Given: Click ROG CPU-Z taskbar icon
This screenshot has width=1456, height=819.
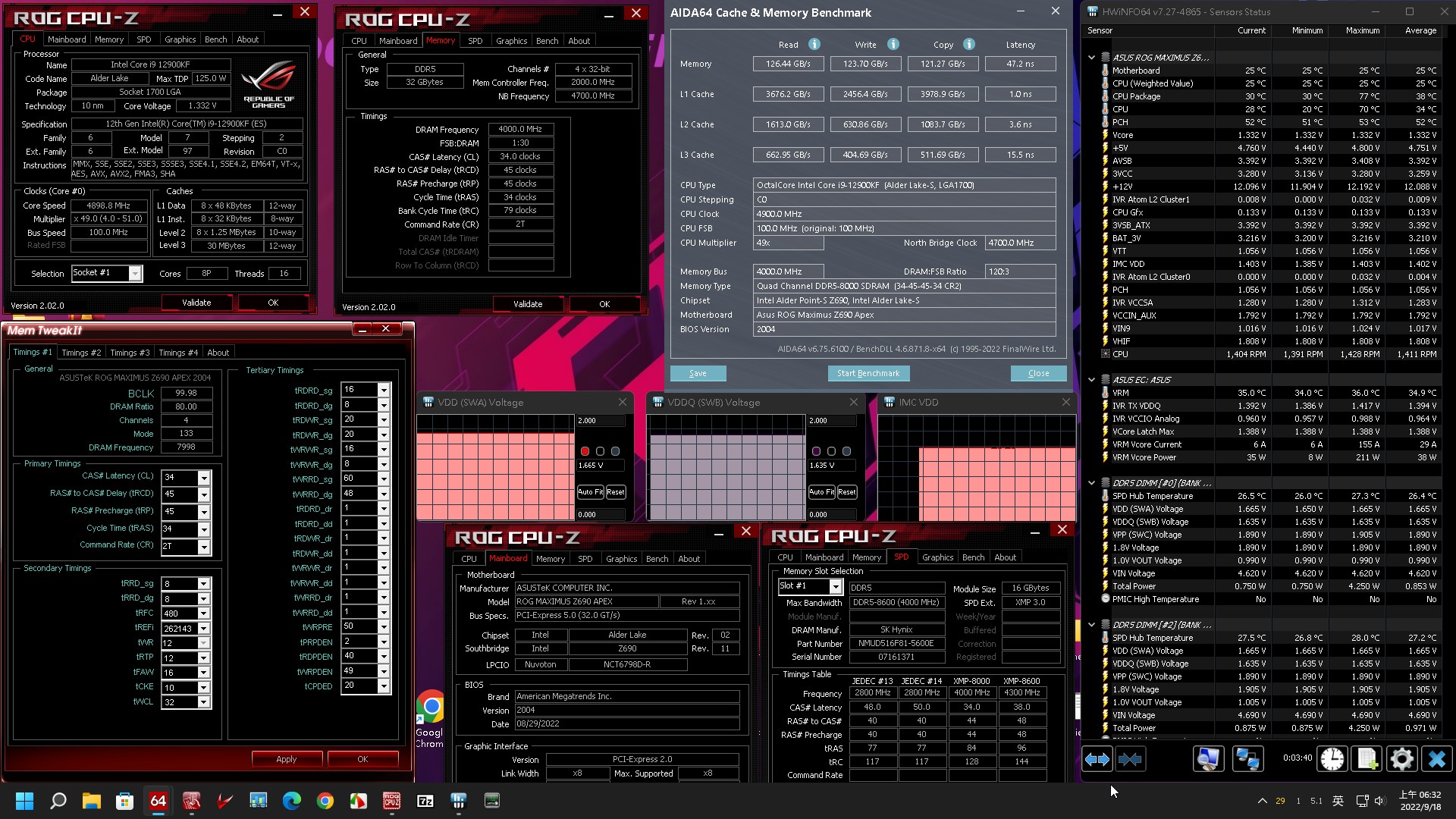Looking at the screenshot, I should coord(392,801).
